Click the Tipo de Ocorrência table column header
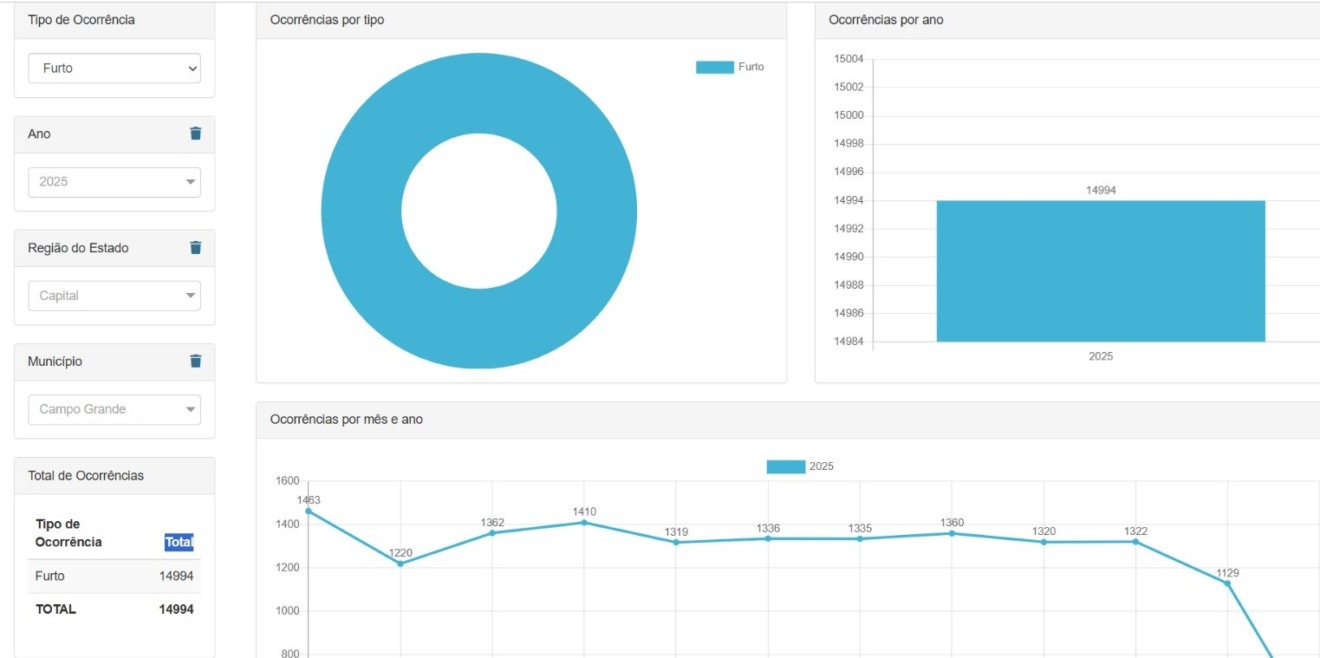1320x658 pixels. 68,533
